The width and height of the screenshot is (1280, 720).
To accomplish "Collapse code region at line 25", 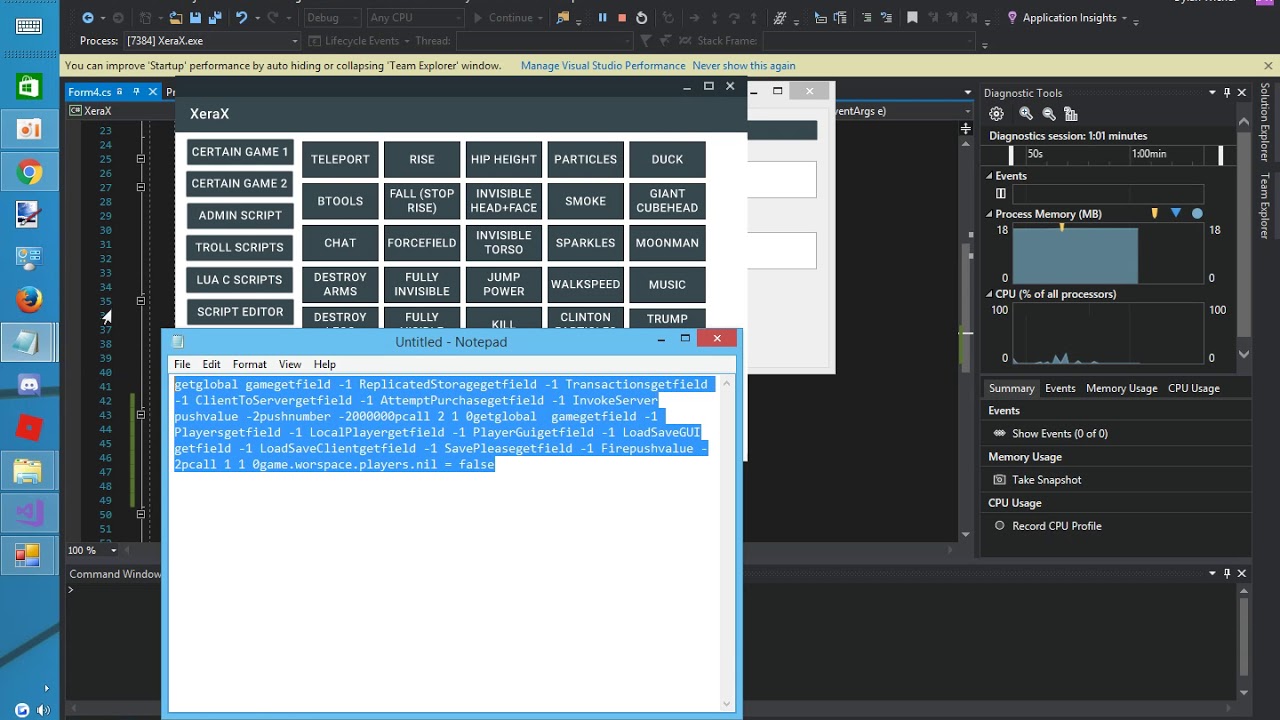I will tap(141, 159).
